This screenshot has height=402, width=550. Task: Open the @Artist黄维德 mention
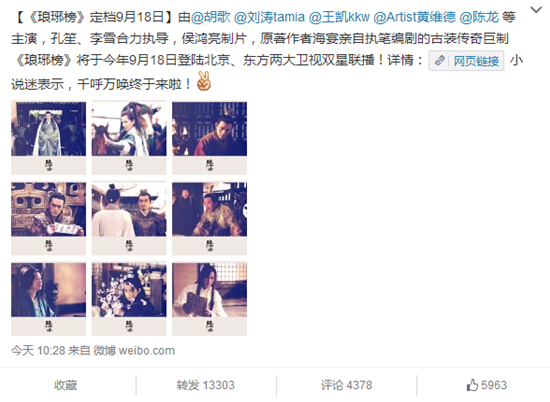click(x=415, y=17)
